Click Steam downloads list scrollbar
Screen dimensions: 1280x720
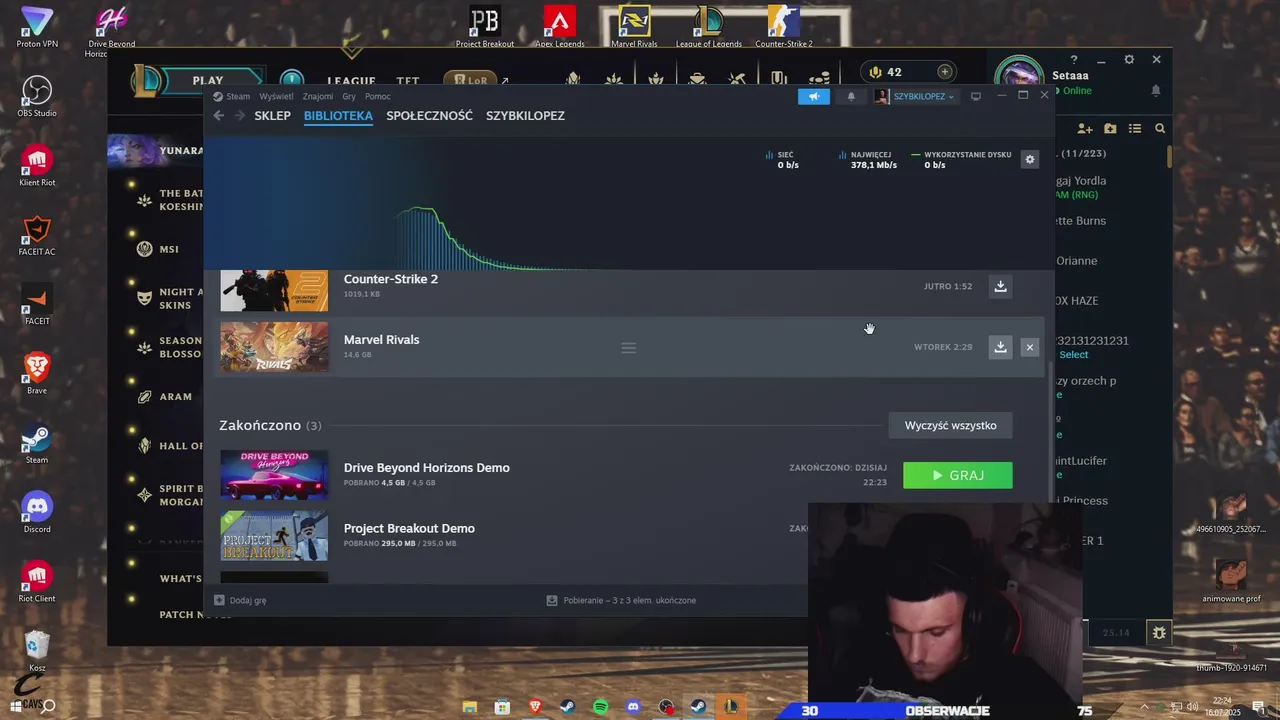pos(1050,430)
